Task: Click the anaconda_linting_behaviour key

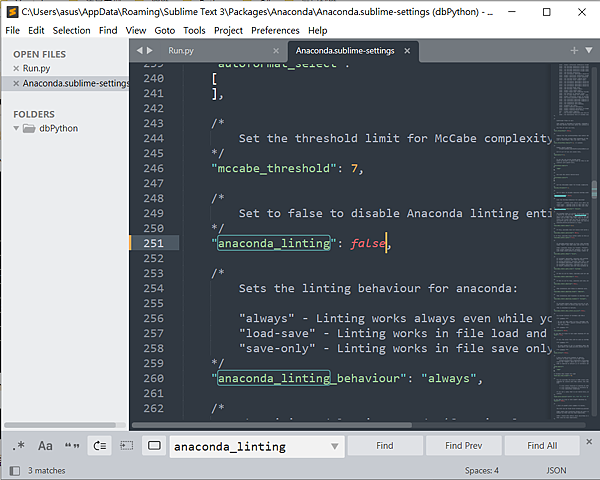Action: (x=309, y=378)
